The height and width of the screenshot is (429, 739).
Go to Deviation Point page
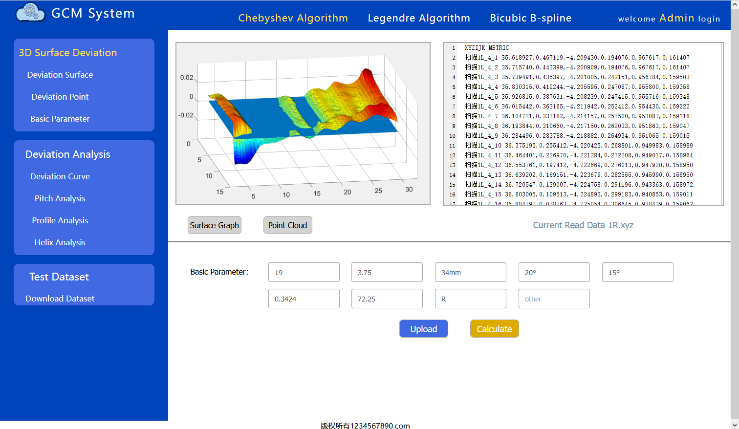[59, 97]
